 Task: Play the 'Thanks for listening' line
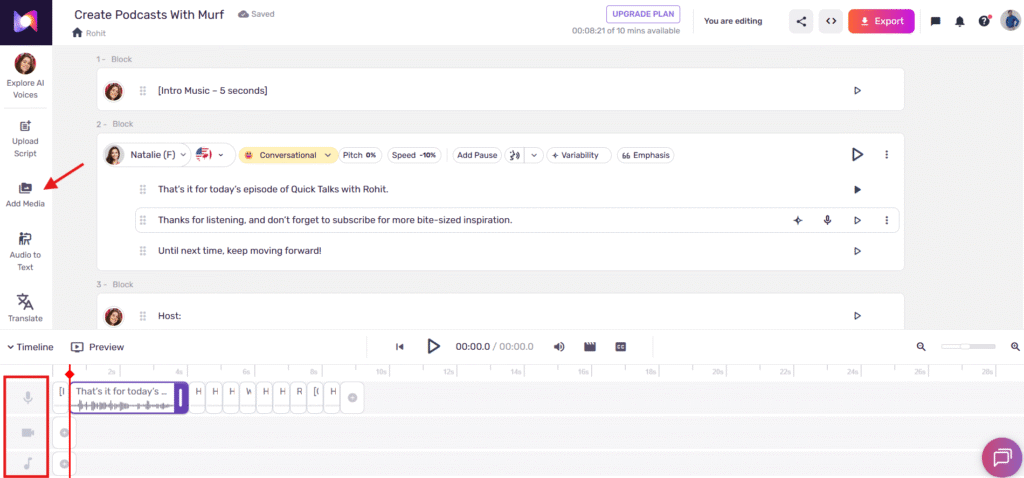857,221
